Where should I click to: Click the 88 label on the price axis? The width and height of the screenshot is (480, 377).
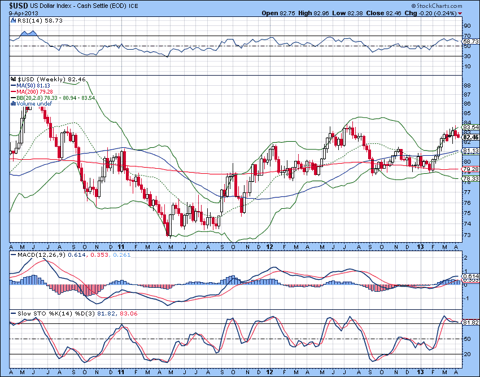[467, 86]
